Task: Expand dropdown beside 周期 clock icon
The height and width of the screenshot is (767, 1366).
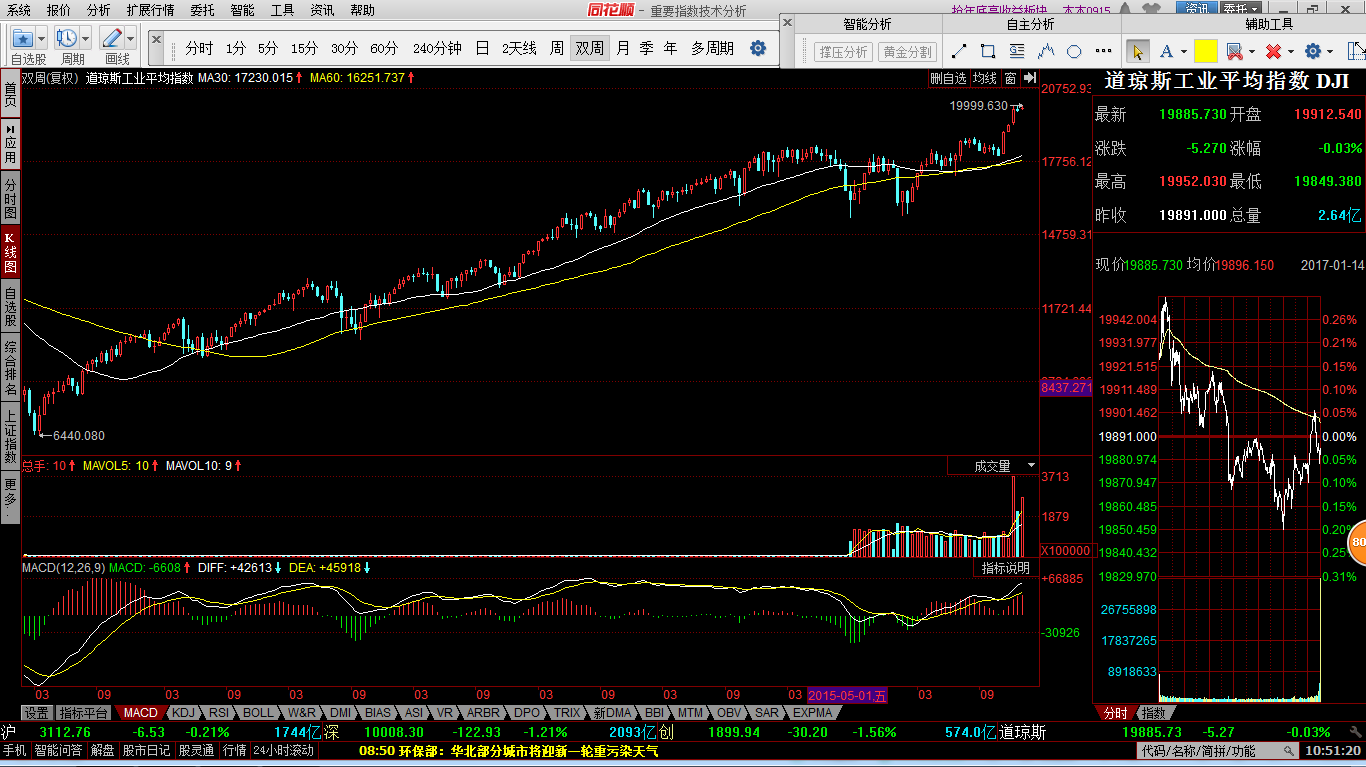Action: (x=86, y=38)
